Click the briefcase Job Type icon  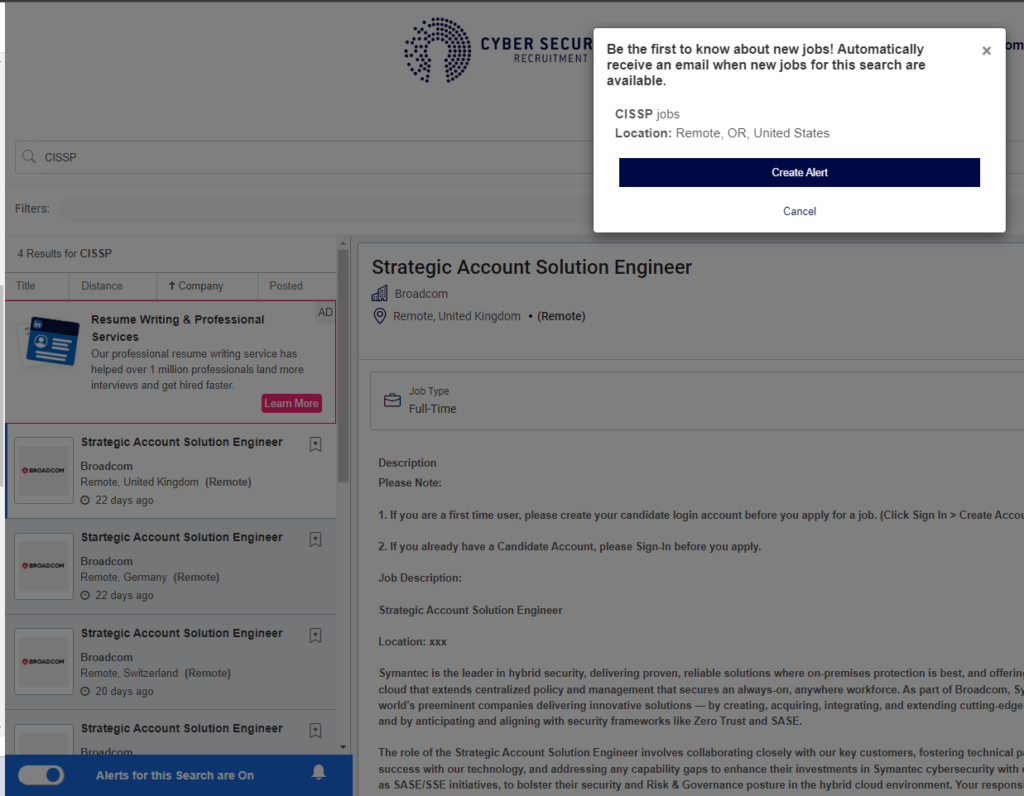tap(392, 400)
